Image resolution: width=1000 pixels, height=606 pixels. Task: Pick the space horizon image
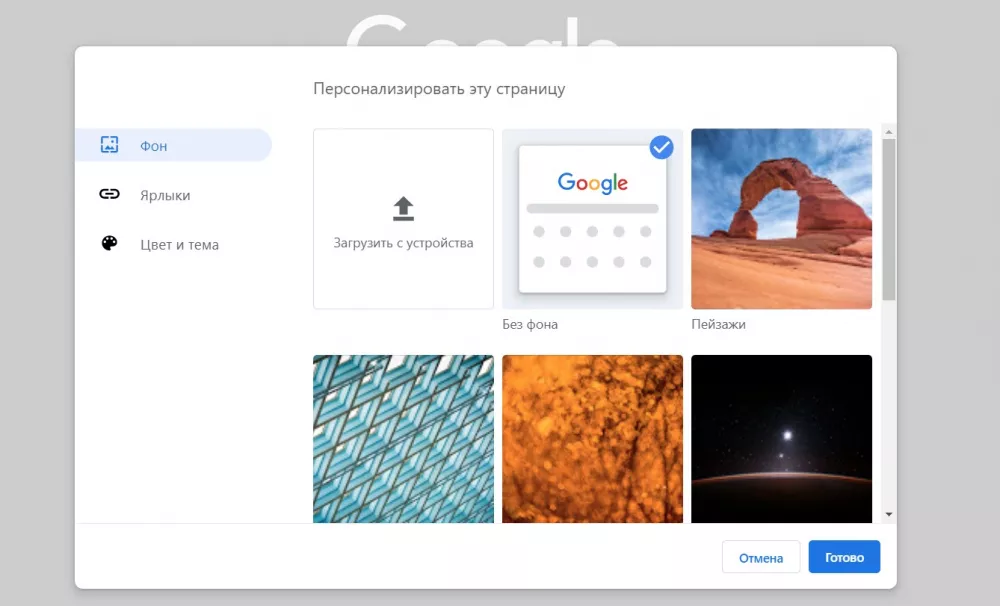click(781, 438)
